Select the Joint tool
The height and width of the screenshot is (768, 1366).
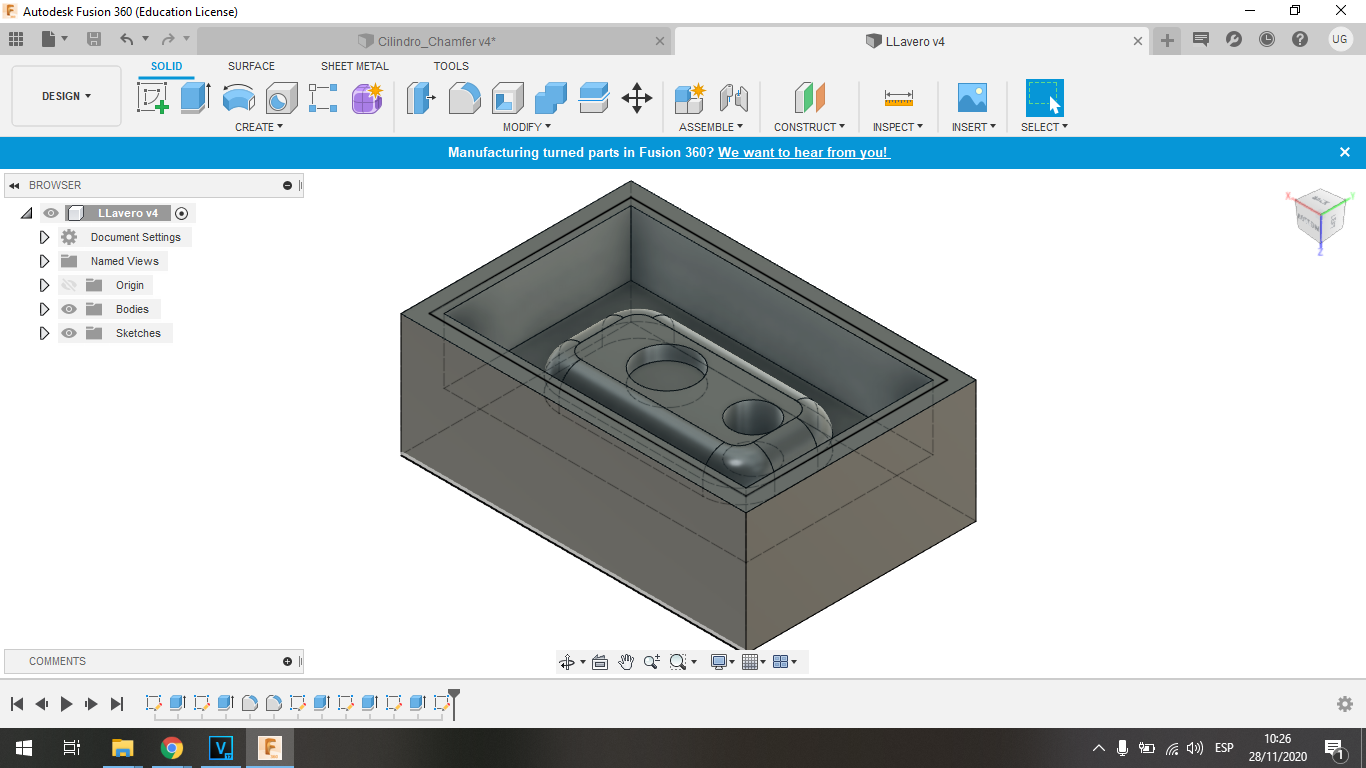click(x=734, y=98)
